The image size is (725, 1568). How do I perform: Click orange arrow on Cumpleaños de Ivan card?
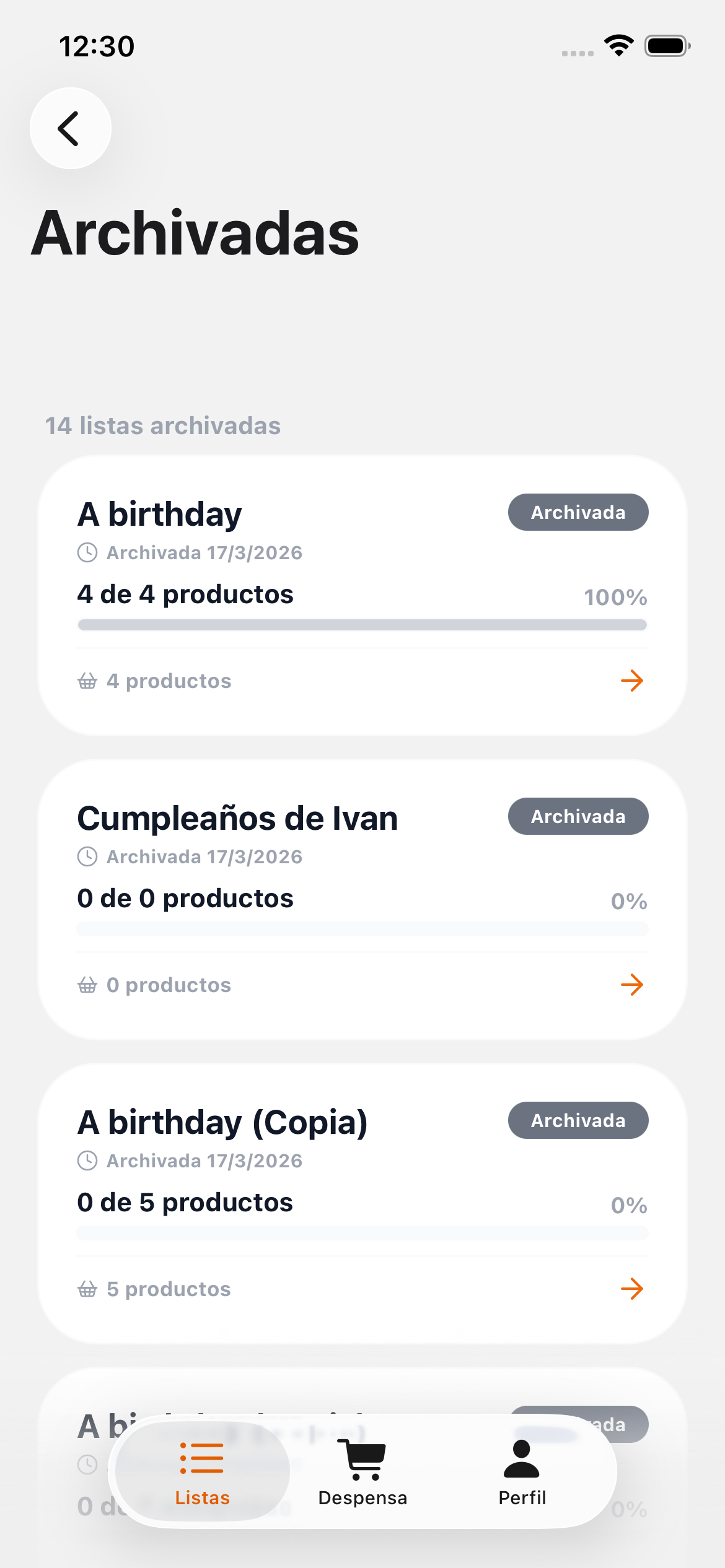(x=632, y=985)
